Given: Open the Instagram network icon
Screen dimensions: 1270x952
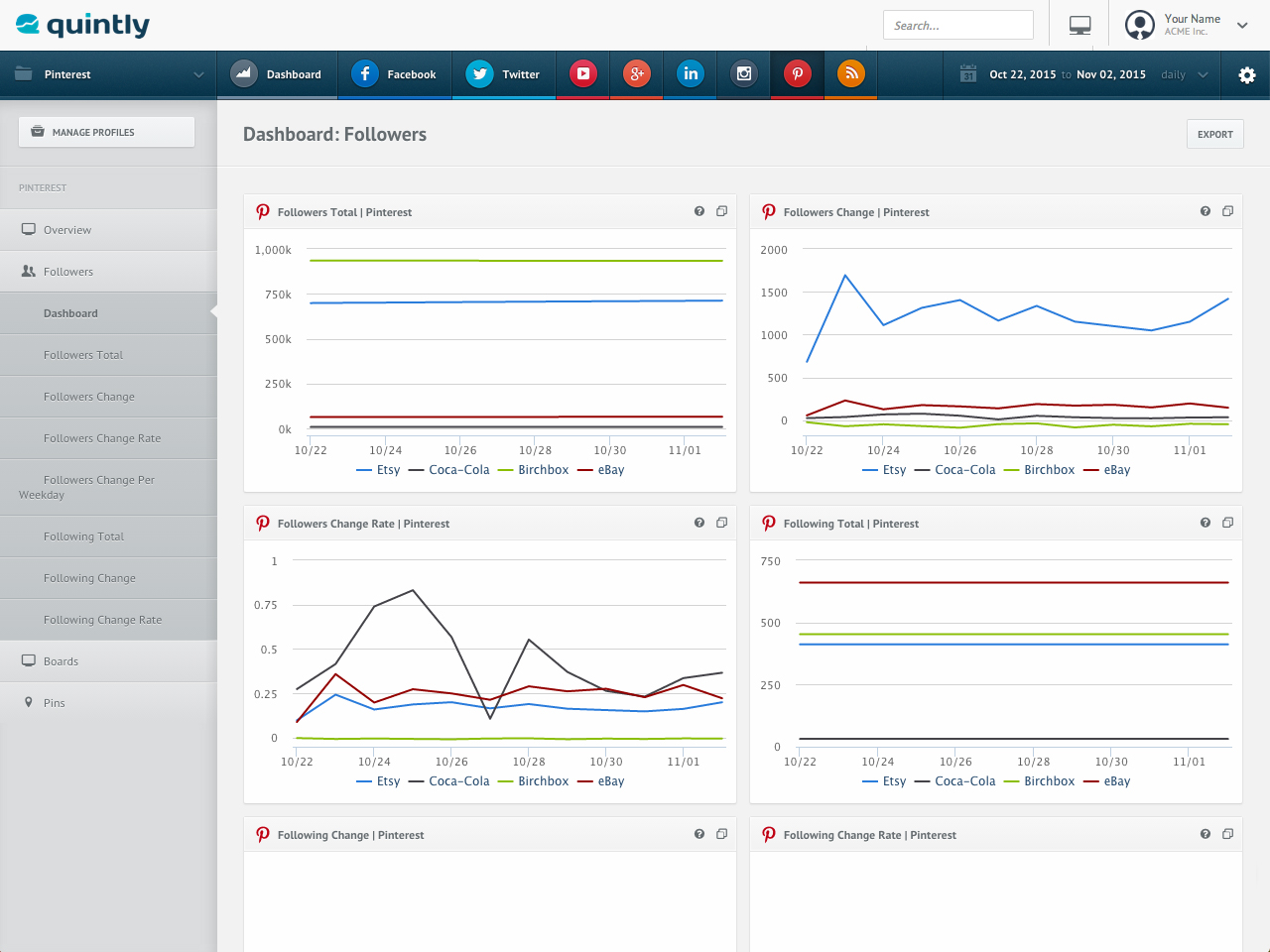Looking at the screenshot, I should click(744, 73).
